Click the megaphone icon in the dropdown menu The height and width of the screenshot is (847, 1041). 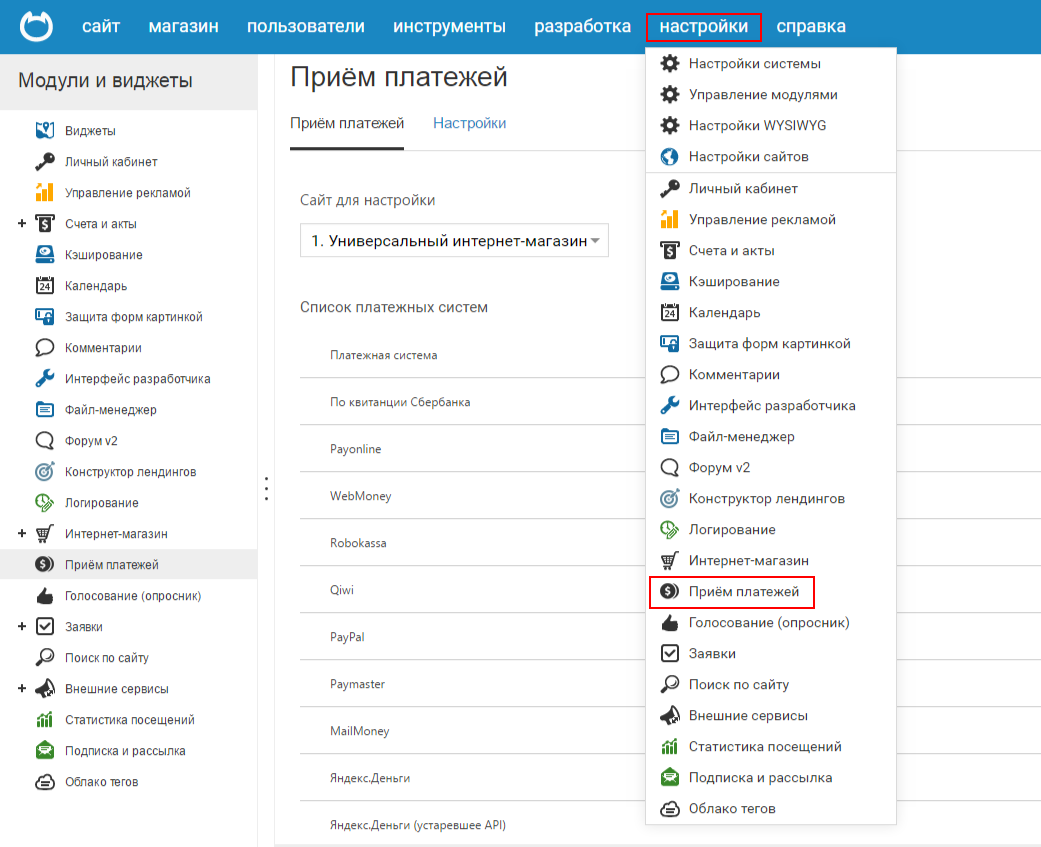tap(670, 715)
